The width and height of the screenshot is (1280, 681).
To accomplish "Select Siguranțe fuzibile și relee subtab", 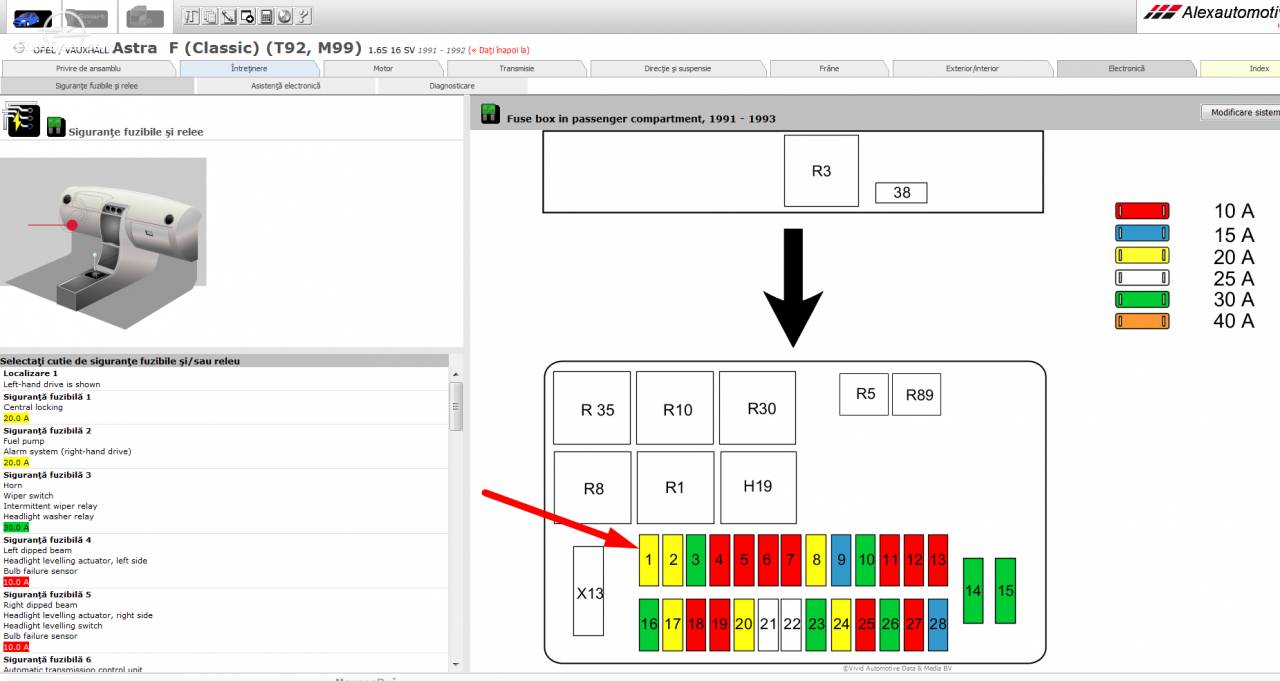I will (x=97, y=86).
